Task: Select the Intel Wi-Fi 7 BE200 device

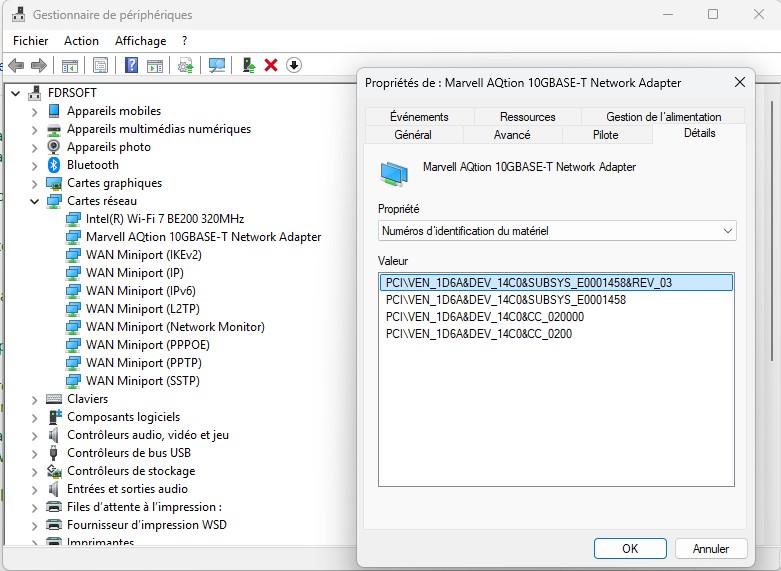Action: click(165, 219)
